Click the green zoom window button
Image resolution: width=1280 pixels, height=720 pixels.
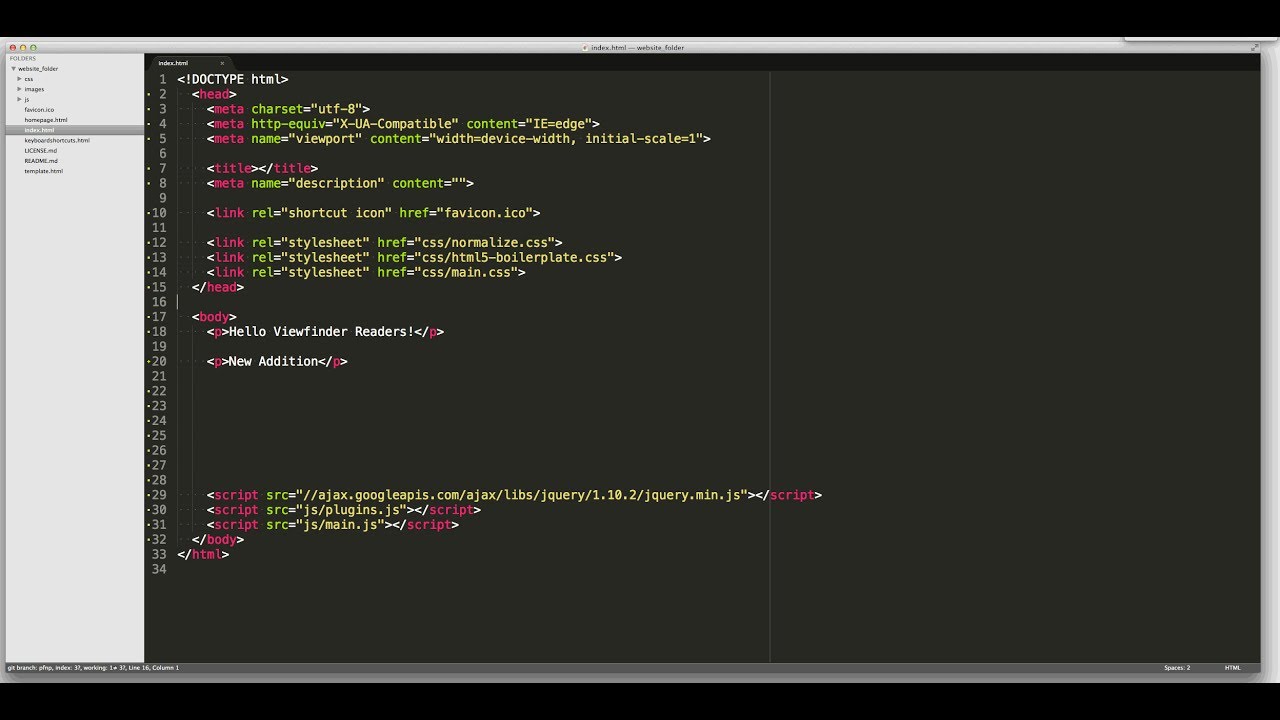33,47
